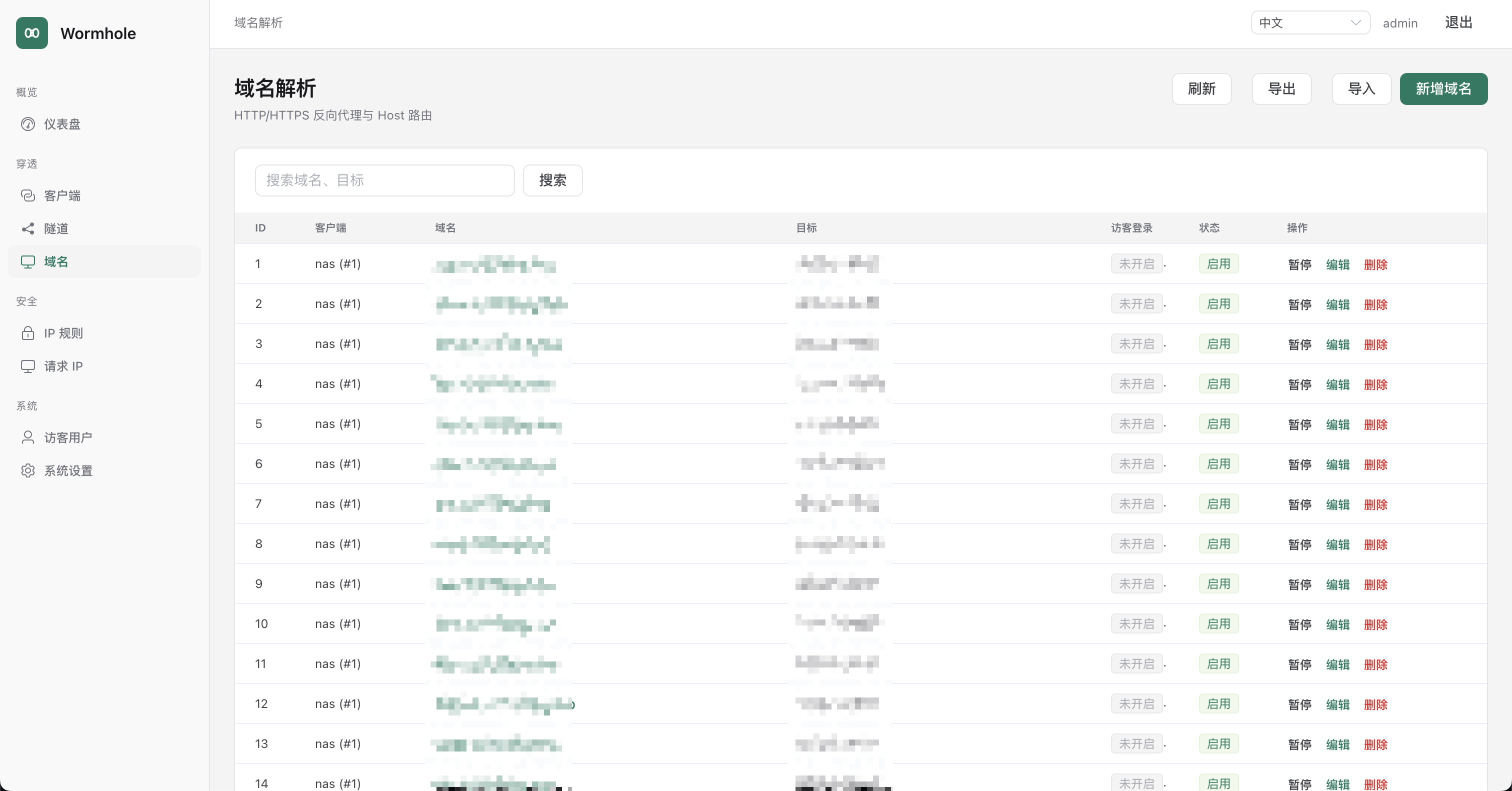1512x791 pixels.
Task: Focus the 搜索域名、目标 search field
Action: point(384,180)
